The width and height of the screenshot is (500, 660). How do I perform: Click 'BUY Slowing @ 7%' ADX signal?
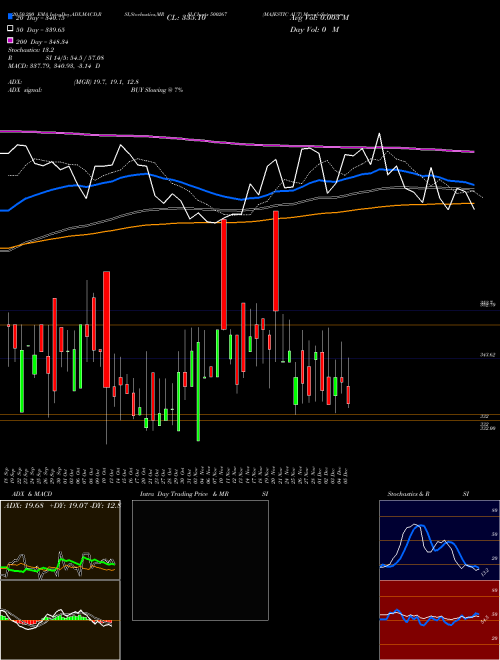click(x=157, y=90)
